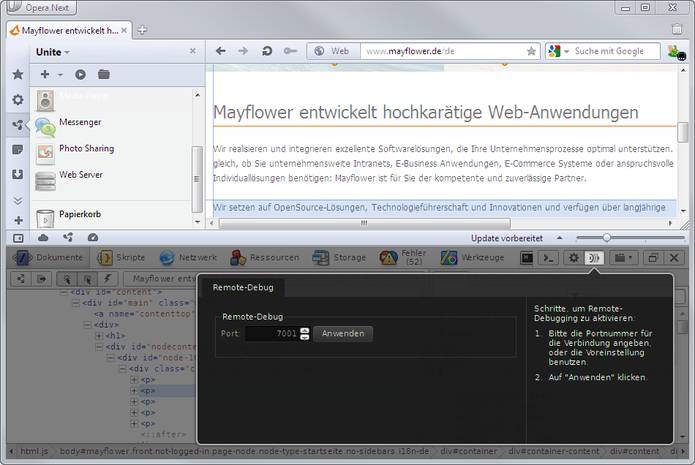Screen dimensions: 695x465
Task: Add a new panel with sidebar plus
Action: point(18,220)
